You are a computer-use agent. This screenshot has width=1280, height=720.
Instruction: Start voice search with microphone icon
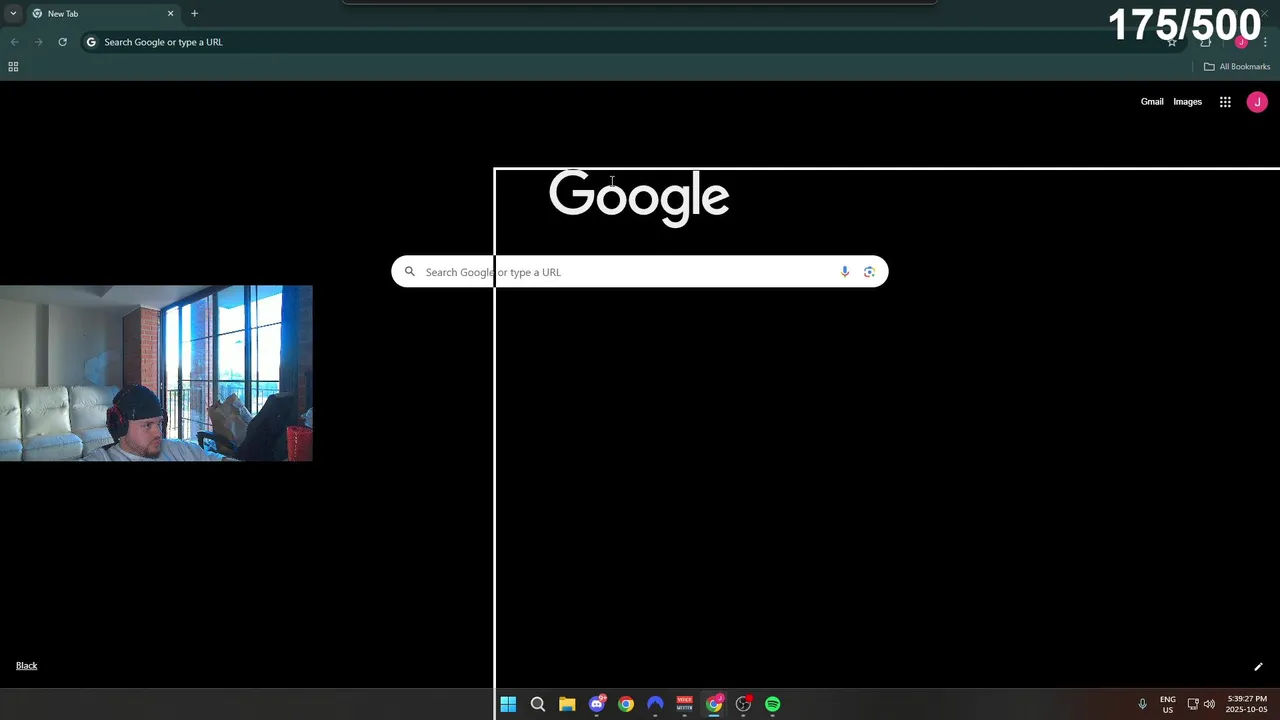tap(845, 272)
